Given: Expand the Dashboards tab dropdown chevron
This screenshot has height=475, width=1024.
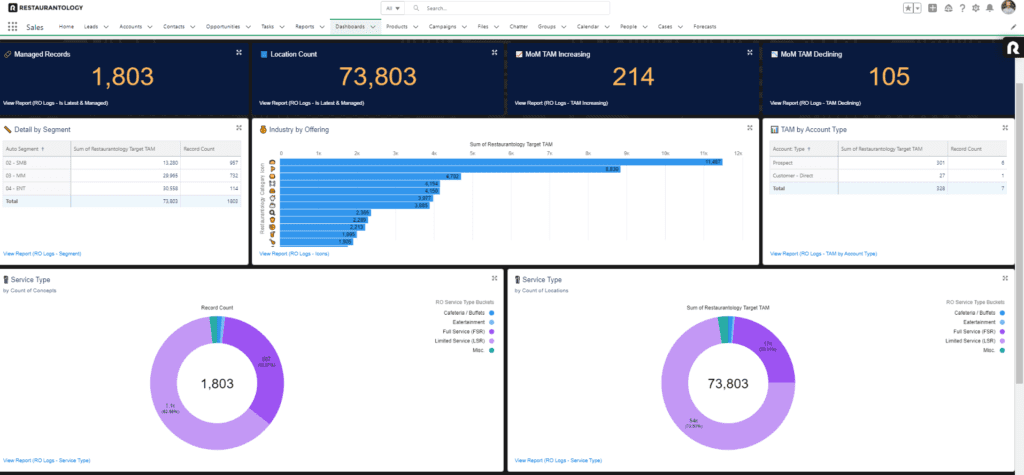Looking at the screenshot, I should (373, 27).
